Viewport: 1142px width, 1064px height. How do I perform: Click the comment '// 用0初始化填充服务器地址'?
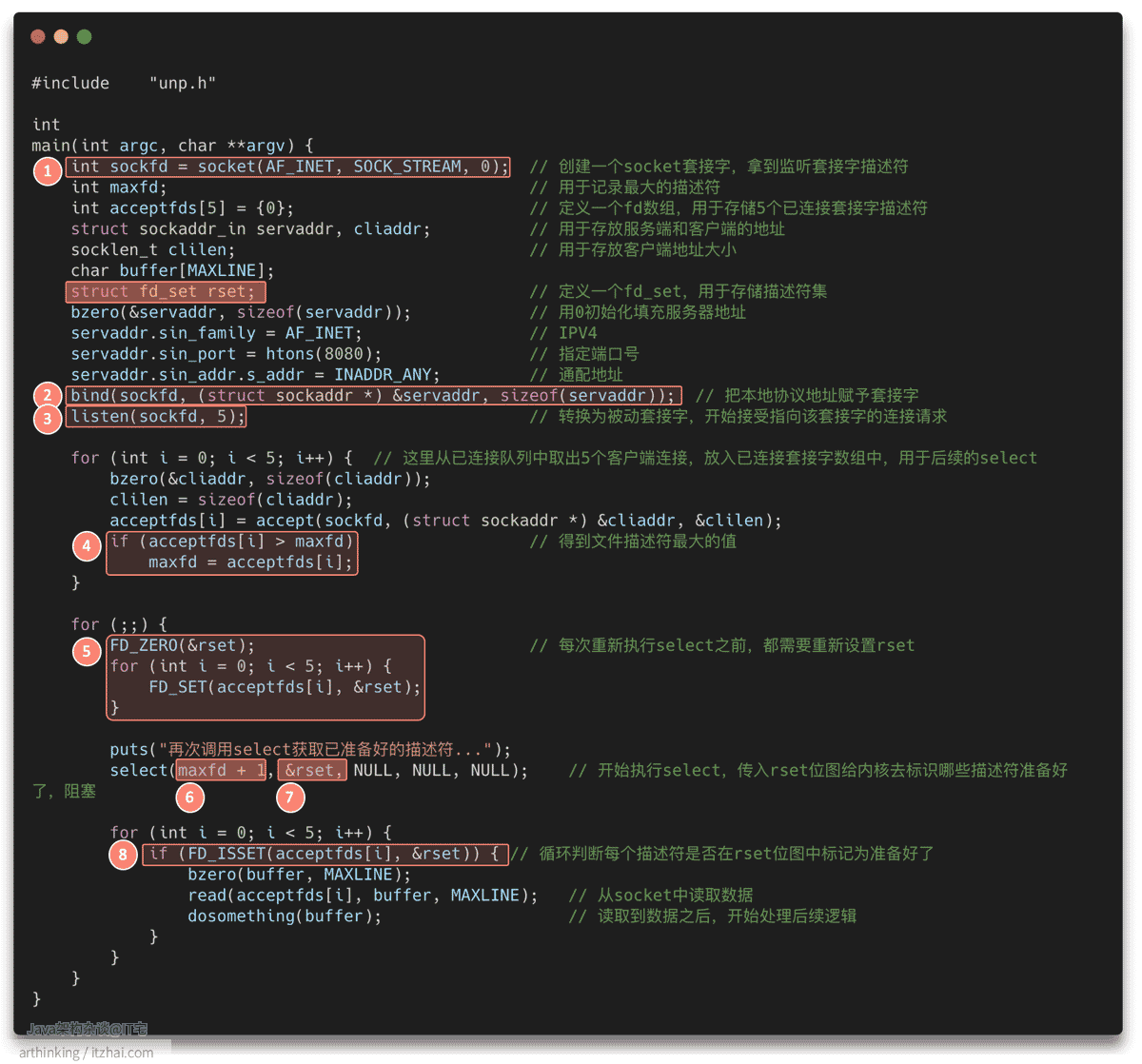(x=638, y=312)
